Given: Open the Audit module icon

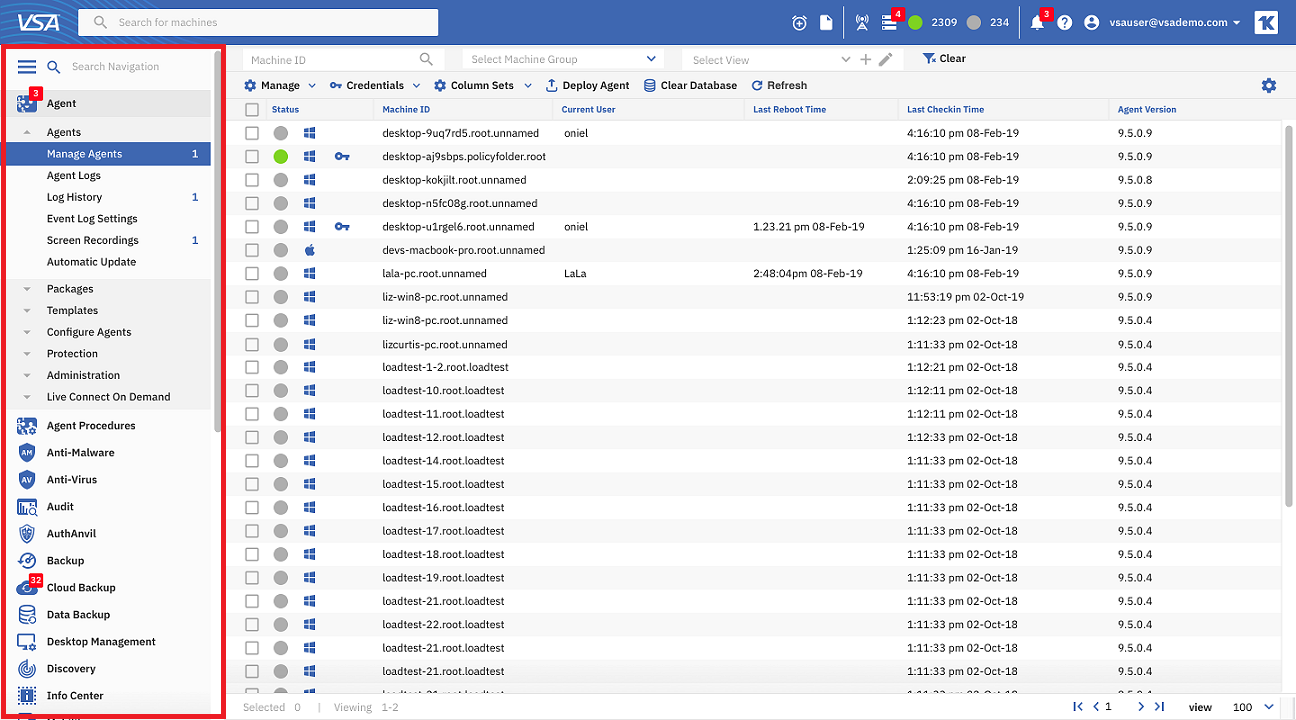Looking at the screenshot, I should 27,507.
